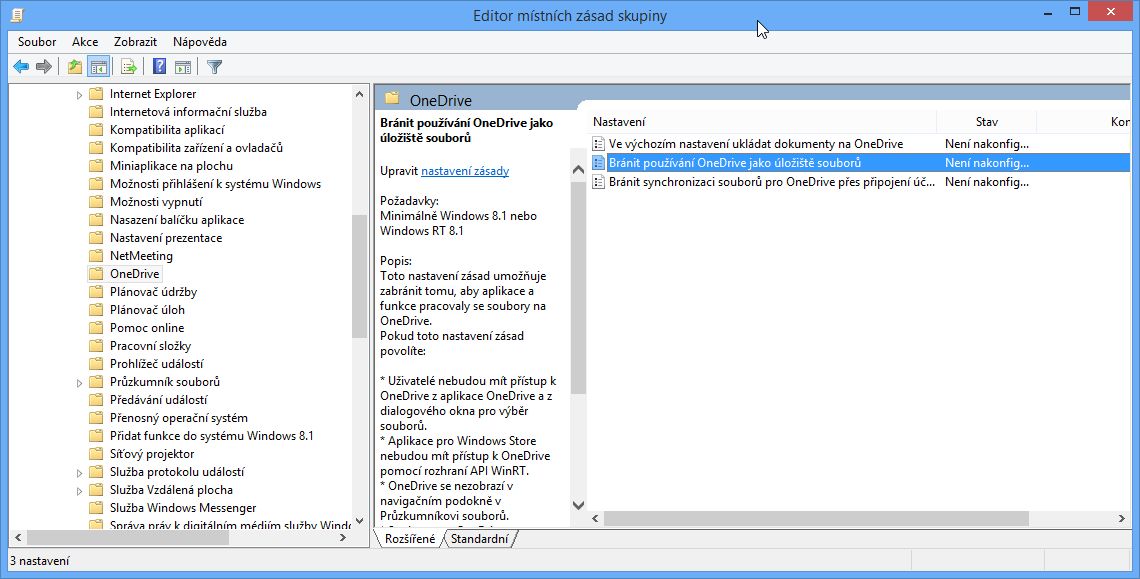Screen dimensions: 1140x579
Task: Click the Filter funnel toolbar icon
Action: pos(214,67)
